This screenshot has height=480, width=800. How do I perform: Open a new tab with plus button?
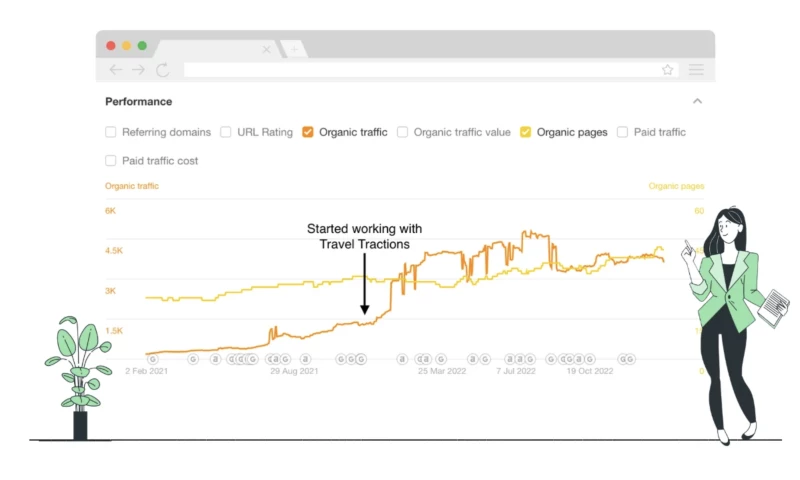point(292,49)
